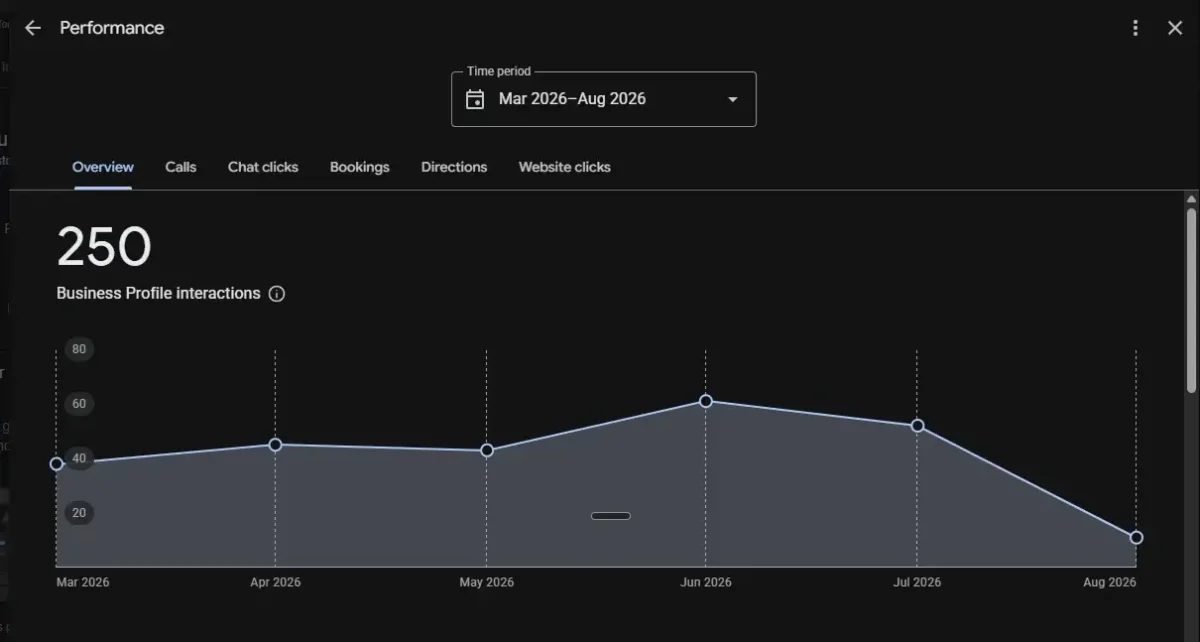The image size is (1200, 642).
Task: Switch to the Bookings tab
Action: [x=360, y=167]
